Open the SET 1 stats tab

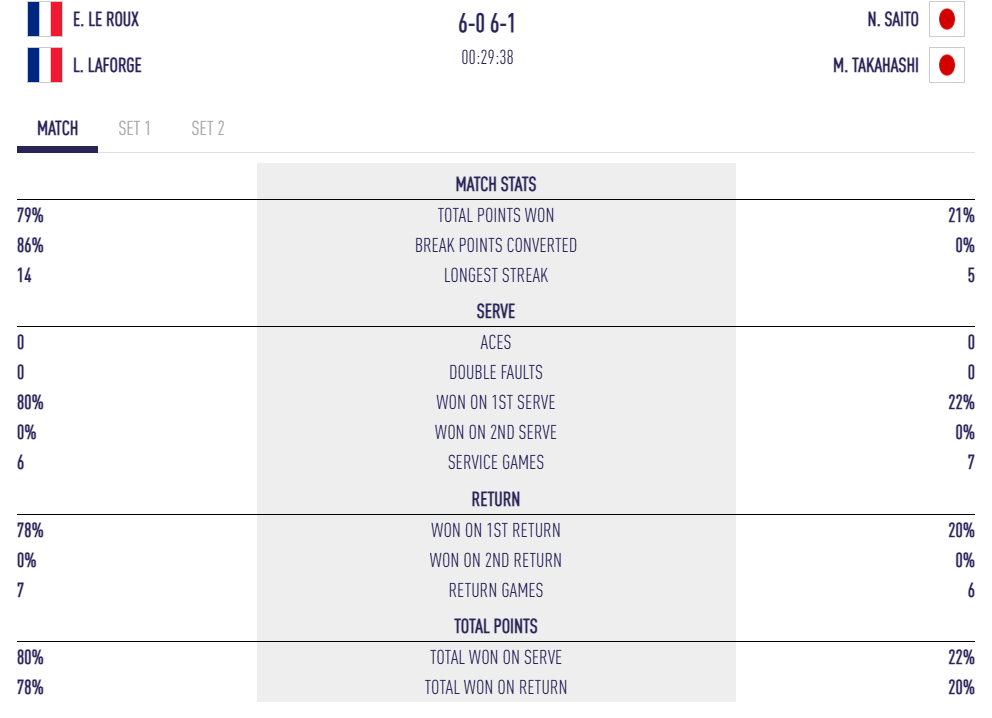click(134, 129)
